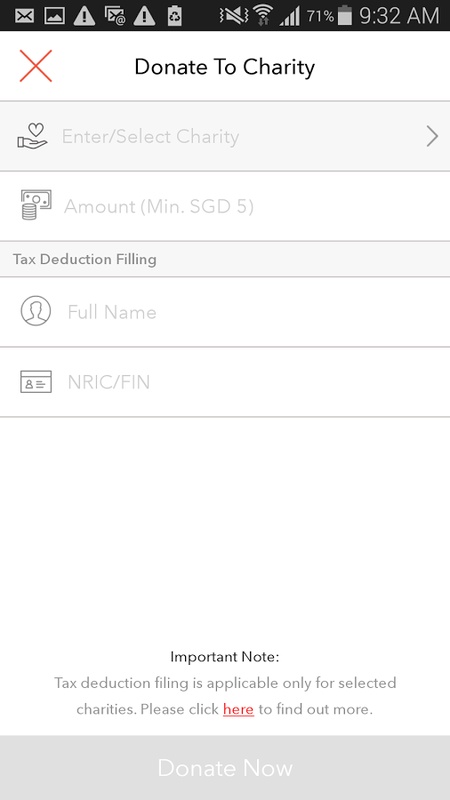Tap the vibrate mute status icon

pyautogui.click(x=234, y=16)
